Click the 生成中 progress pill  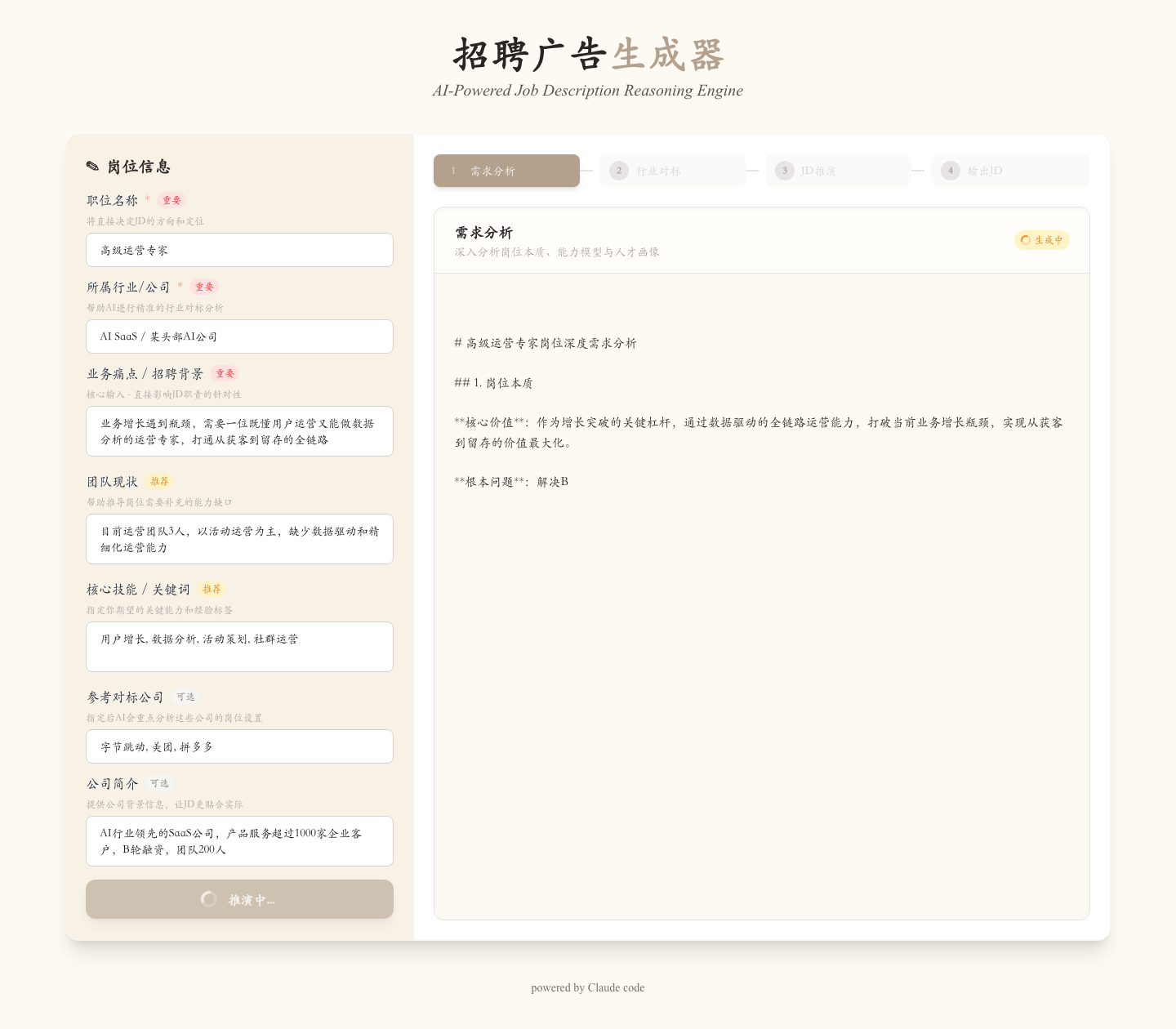[1042, 240]
